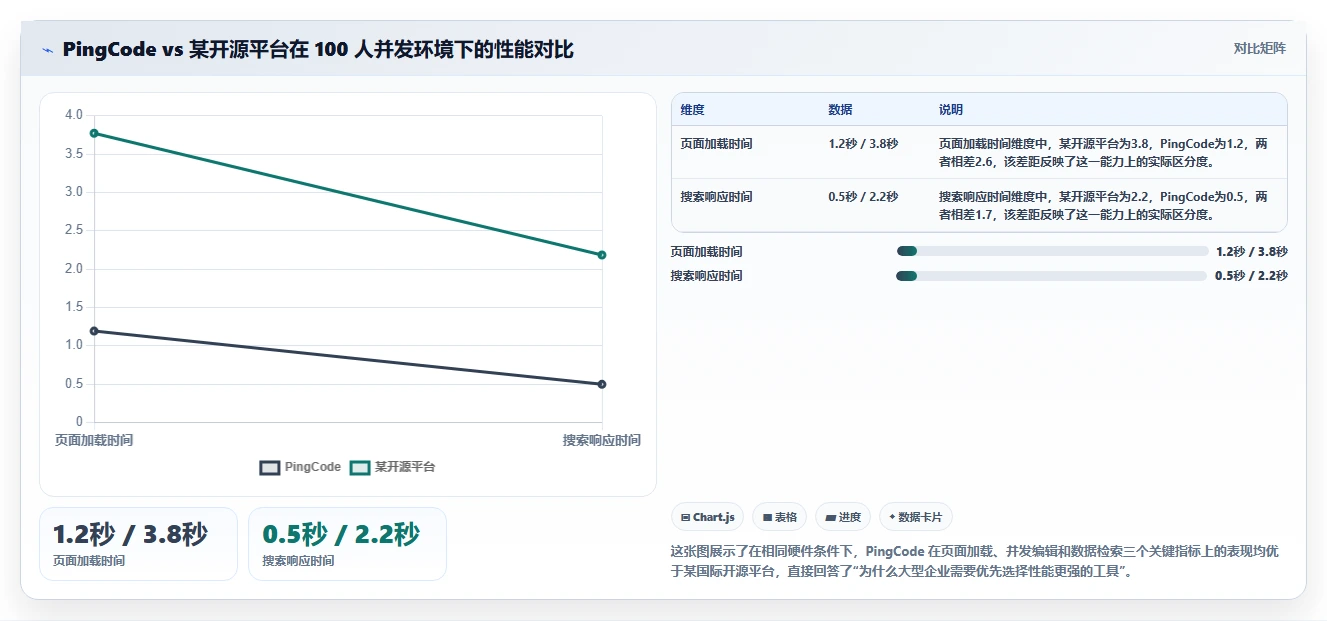Viewport: 1327px width, 621px height.
Task: Click the 某开源平台 line point at 搜索响应时间
Action: (x=602, y=255)
